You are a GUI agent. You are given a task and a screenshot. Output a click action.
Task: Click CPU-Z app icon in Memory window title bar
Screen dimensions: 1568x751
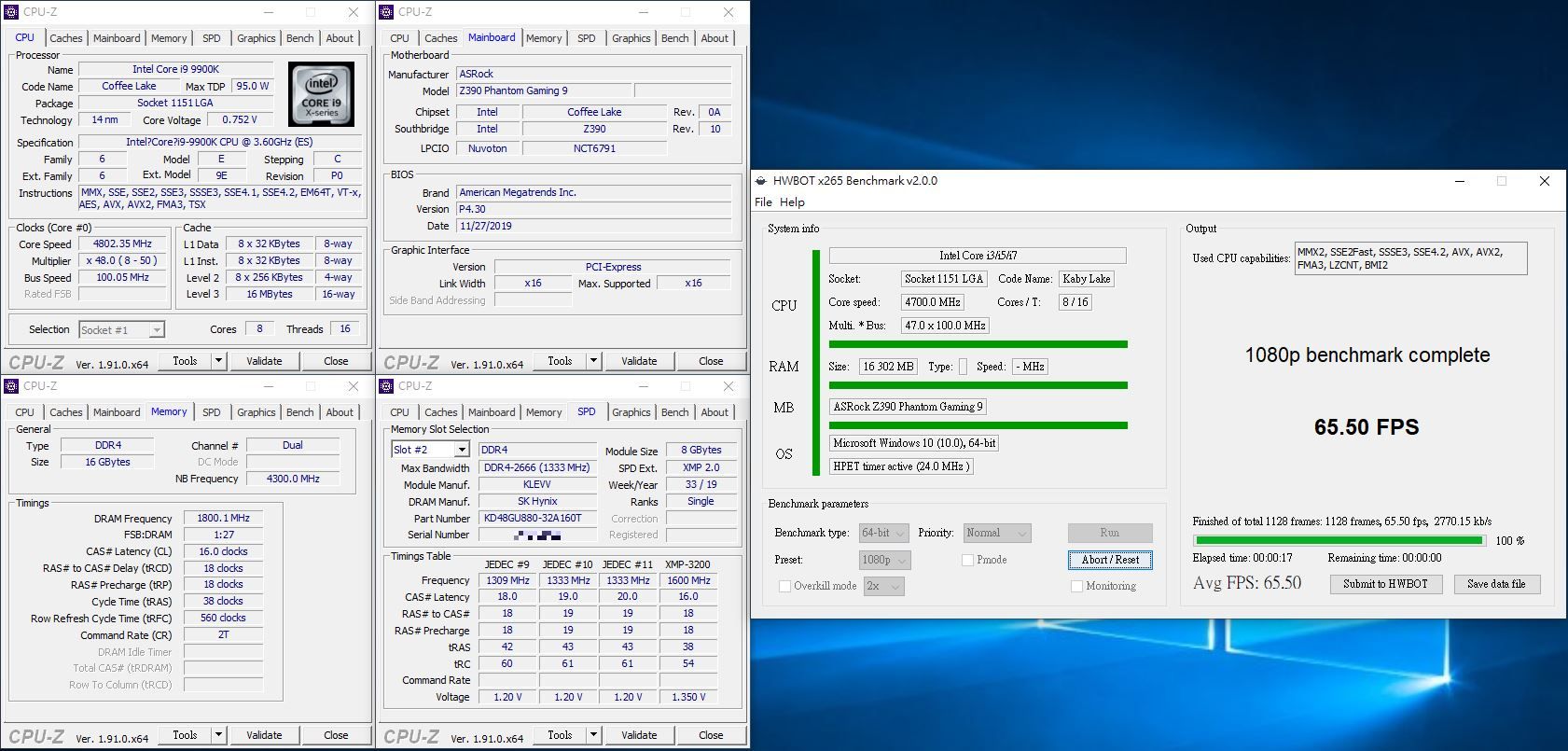click(x=11, y=385)
